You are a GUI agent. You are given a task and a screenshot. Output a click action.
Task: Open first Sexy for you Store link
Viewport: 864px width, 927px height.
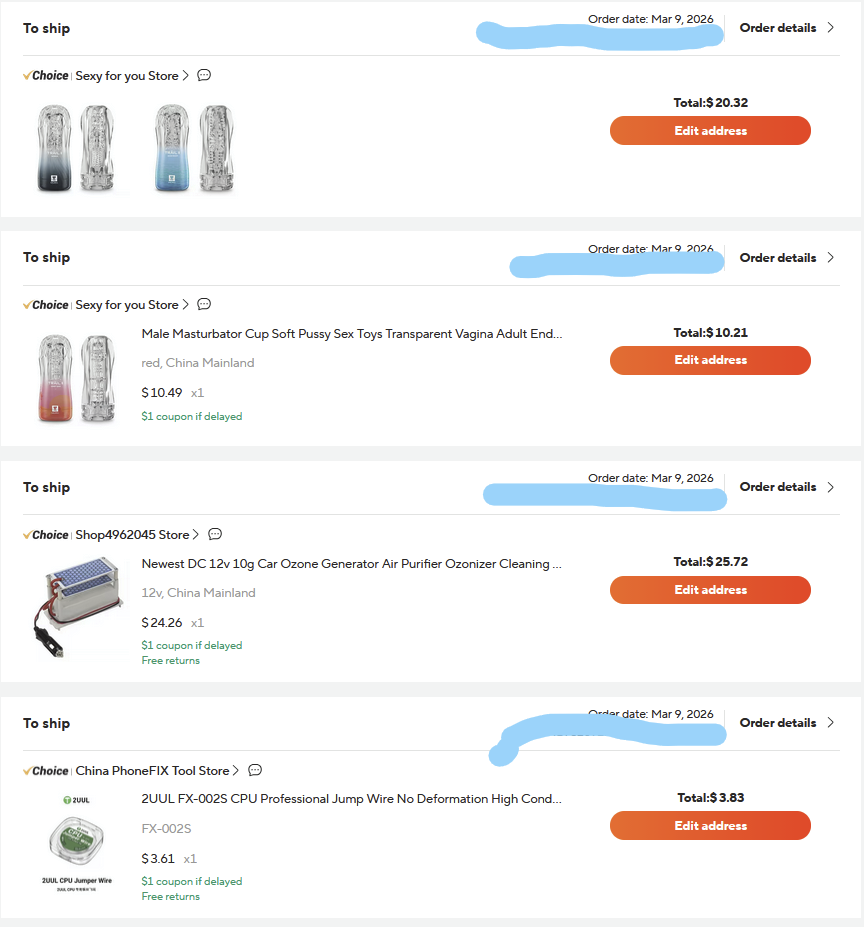[127, 76]
